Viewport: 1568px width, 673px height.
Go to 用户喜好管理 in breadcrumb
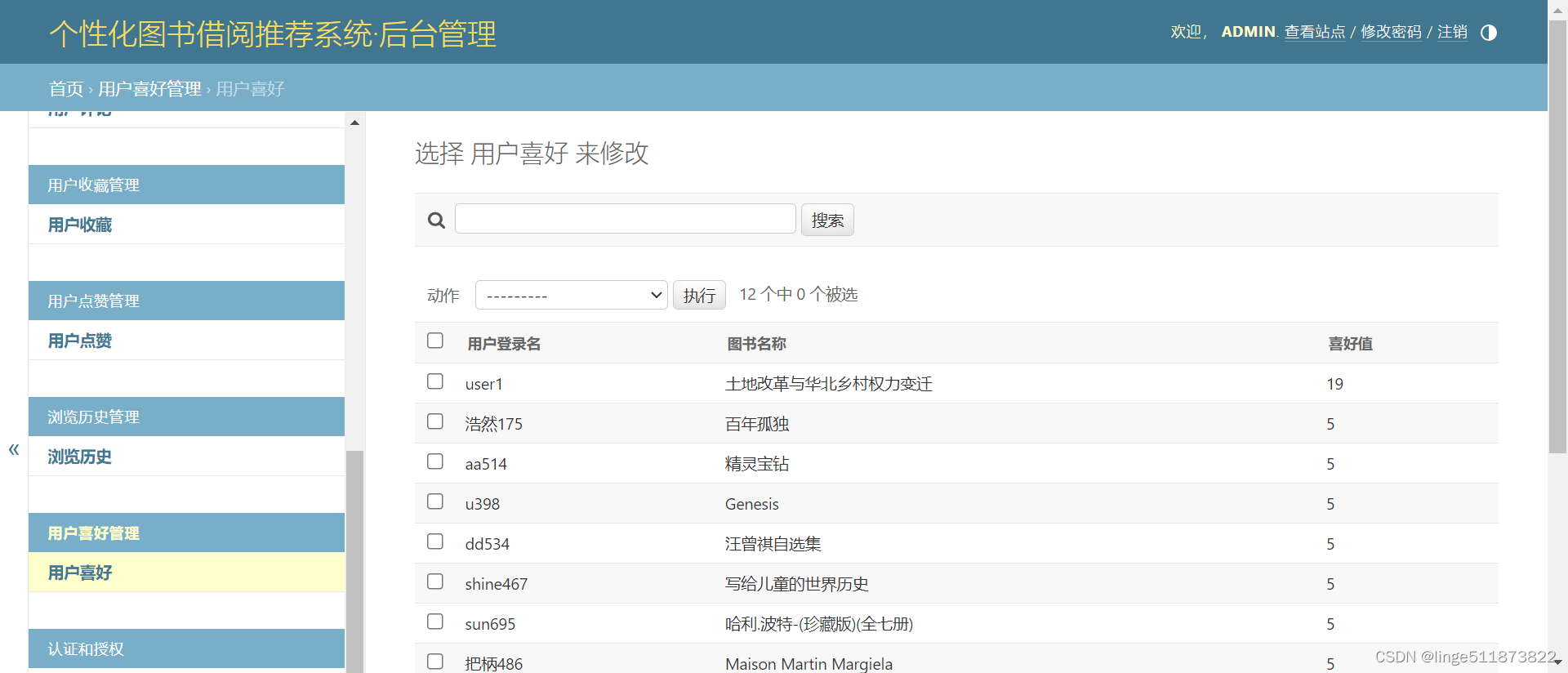tap(149, 88)
